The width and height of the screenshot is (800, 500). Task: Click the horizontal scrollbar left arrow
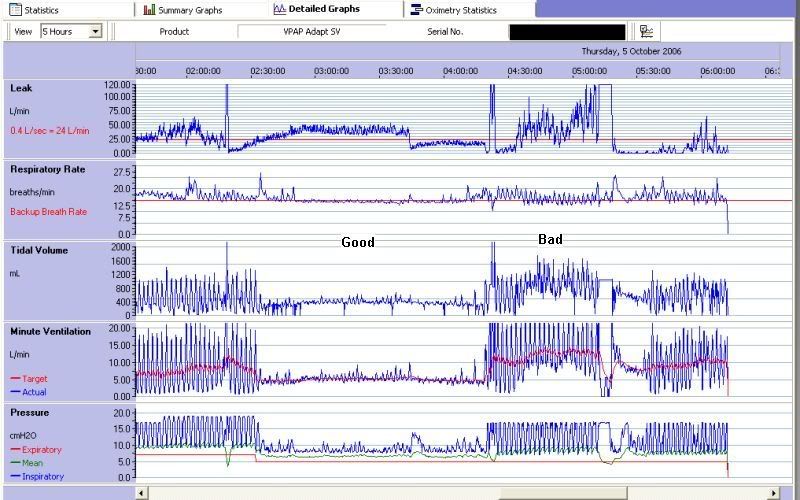pos(142,493)
